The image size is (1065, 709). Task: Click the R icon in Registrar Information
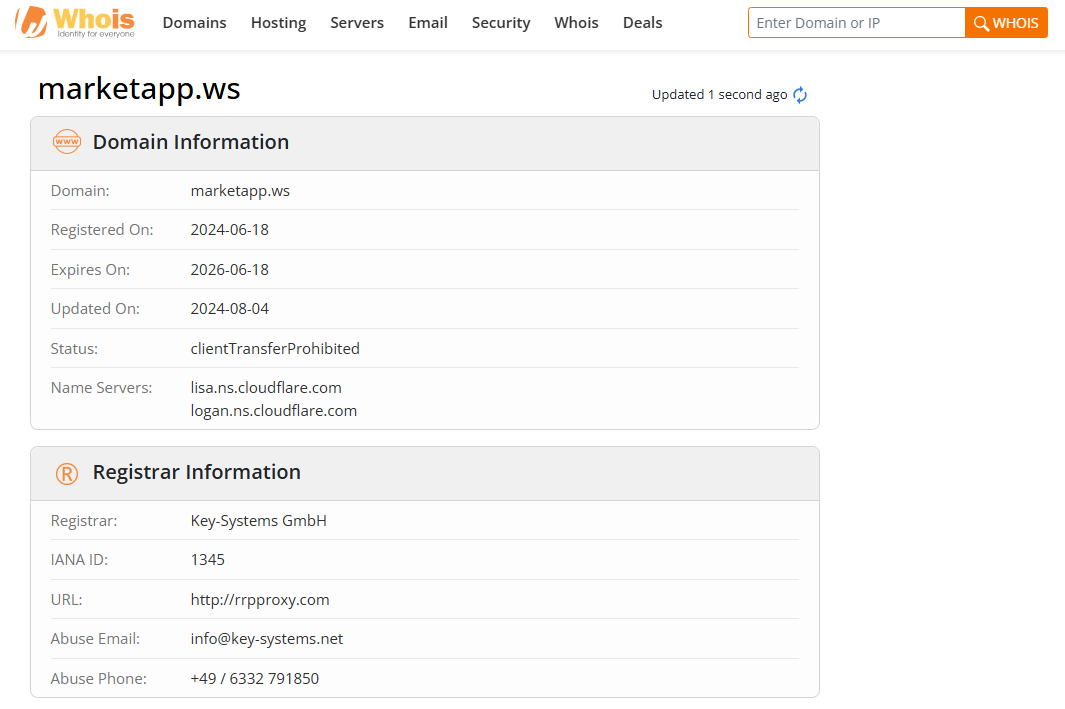point(67,473)
